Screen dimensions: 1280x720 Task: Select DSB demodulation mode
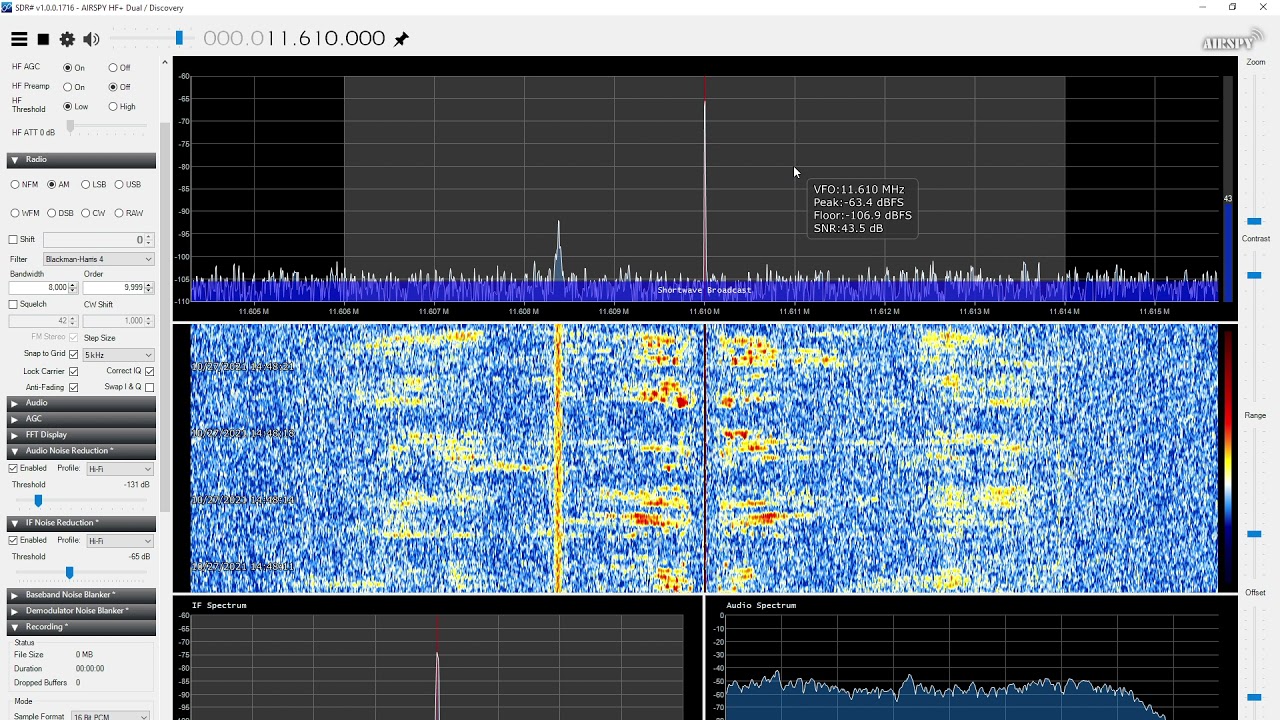click(51, 213)
